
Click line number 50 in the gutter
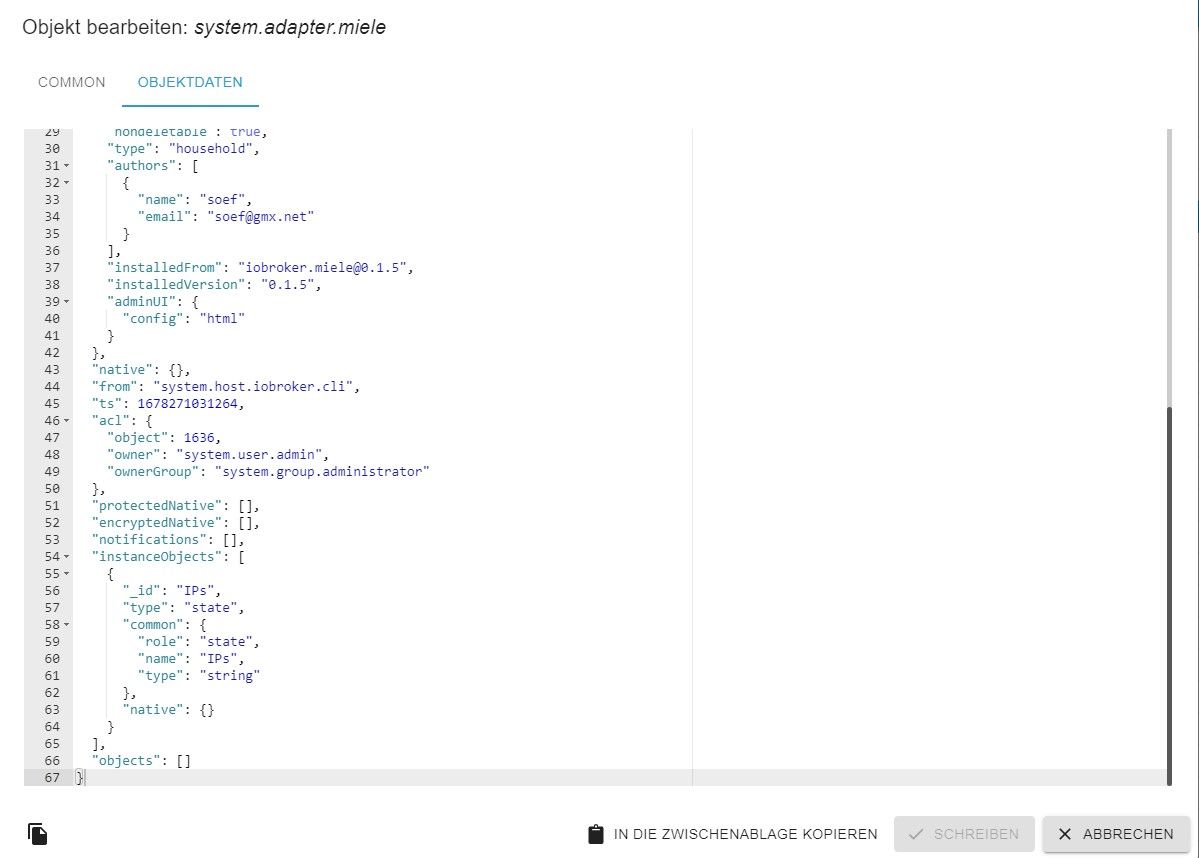click(52, 489)
